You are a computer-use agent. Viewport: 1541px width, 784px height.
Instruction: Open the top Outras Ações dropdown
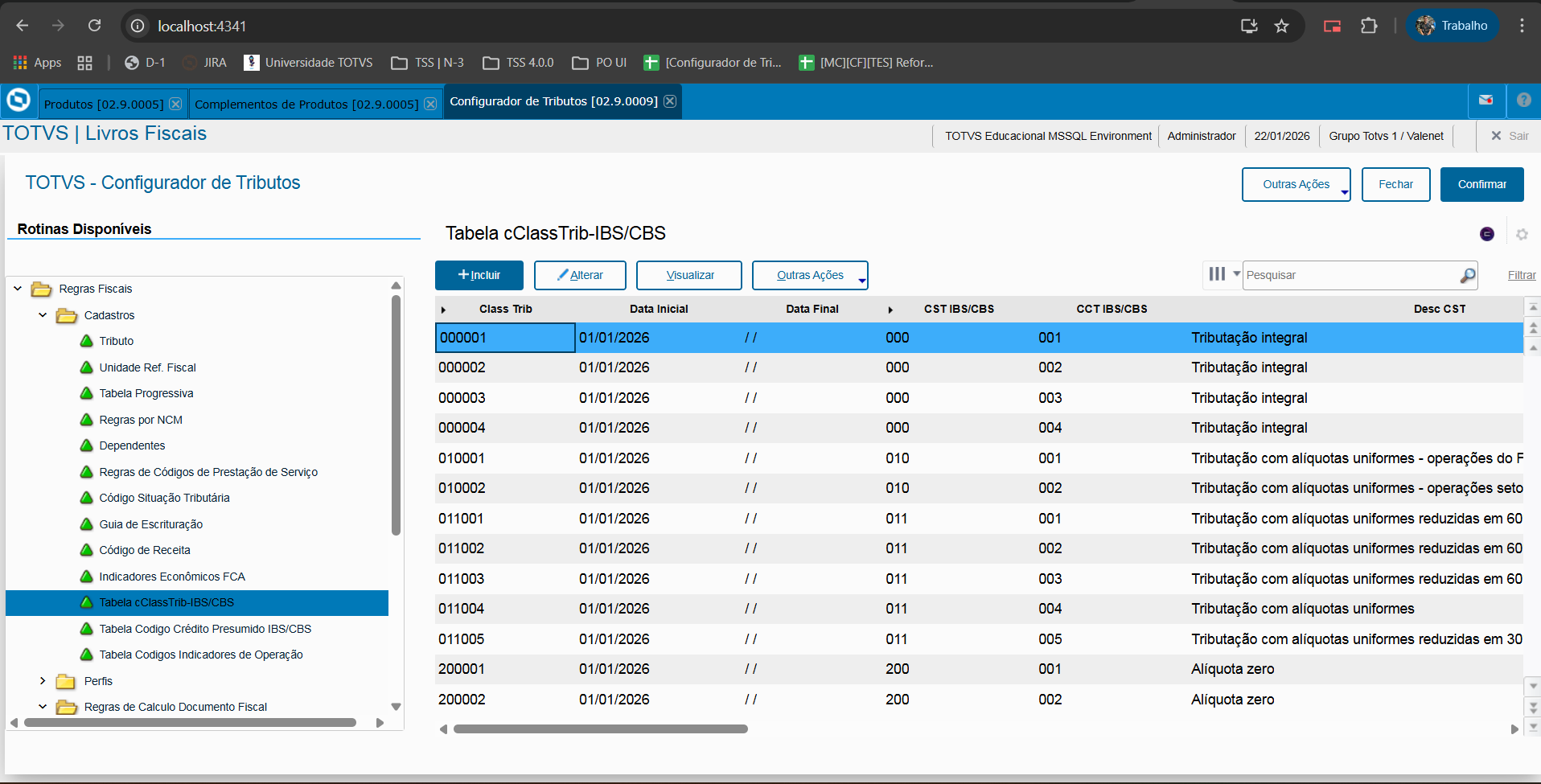pyautogui.click(x=1296, y=184)
